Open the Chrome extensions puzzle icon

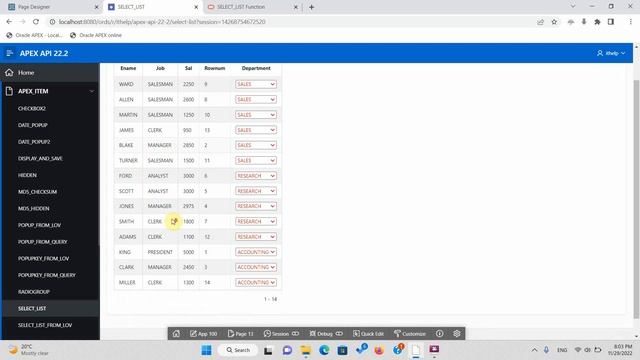tap(597, 22)
